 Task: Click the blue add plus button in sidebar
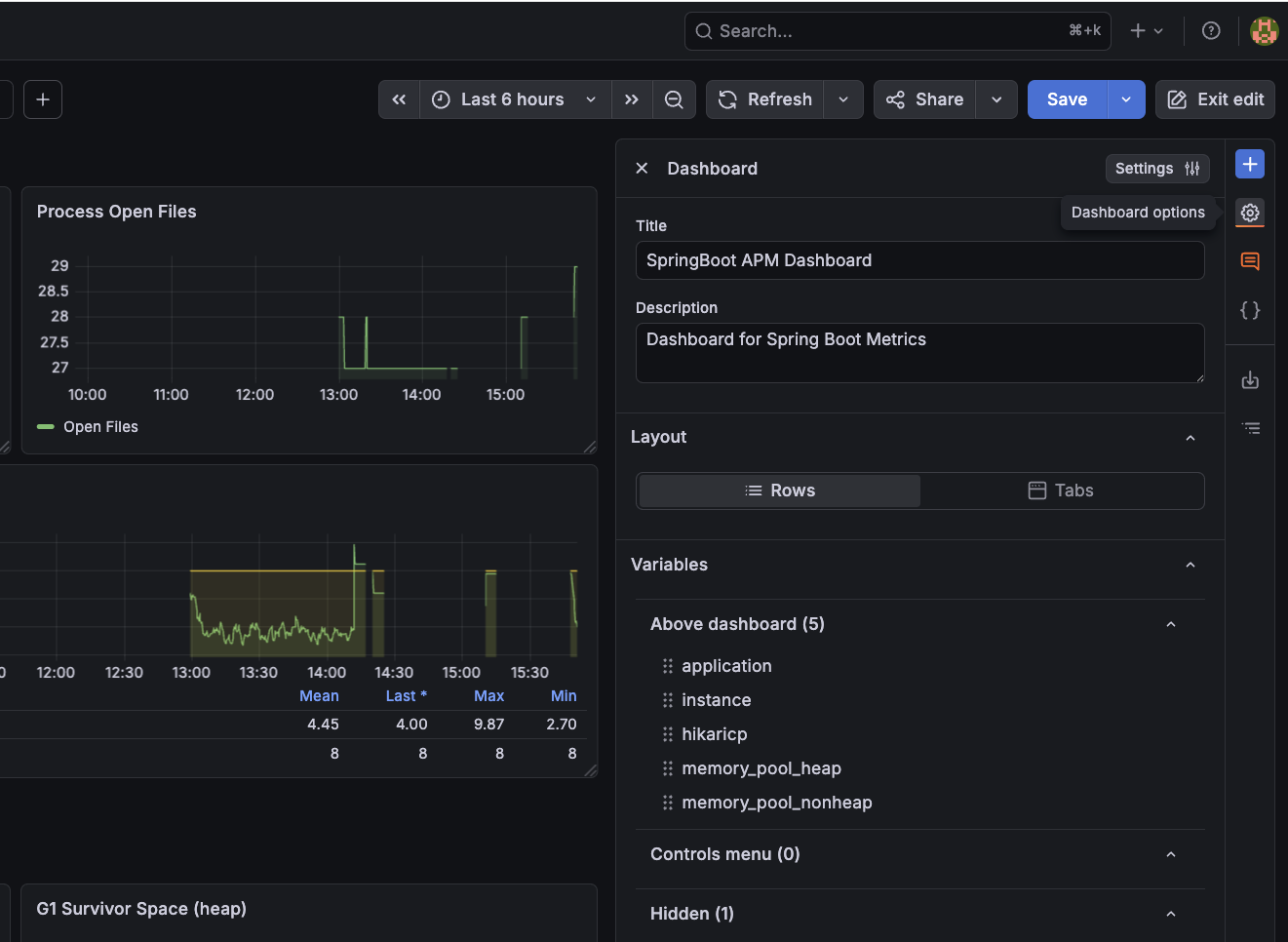pyautogui.click(x=1250, y=164)
